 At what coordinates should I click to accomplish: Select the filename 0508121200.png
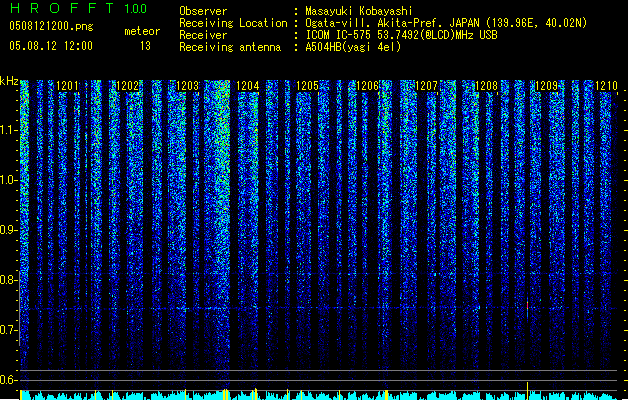(51, 26)
